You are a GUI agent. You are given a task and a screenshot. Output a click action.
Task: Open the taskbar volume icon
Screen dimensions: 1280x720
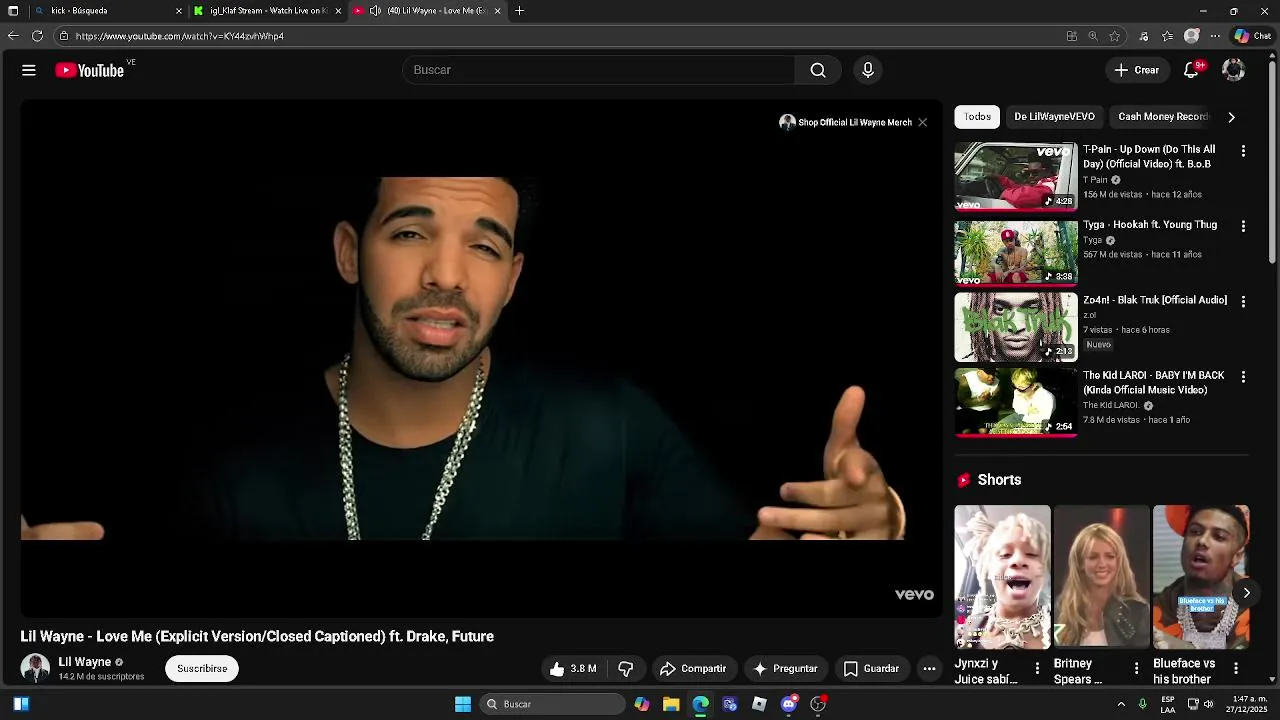(x=1208, y=704)
